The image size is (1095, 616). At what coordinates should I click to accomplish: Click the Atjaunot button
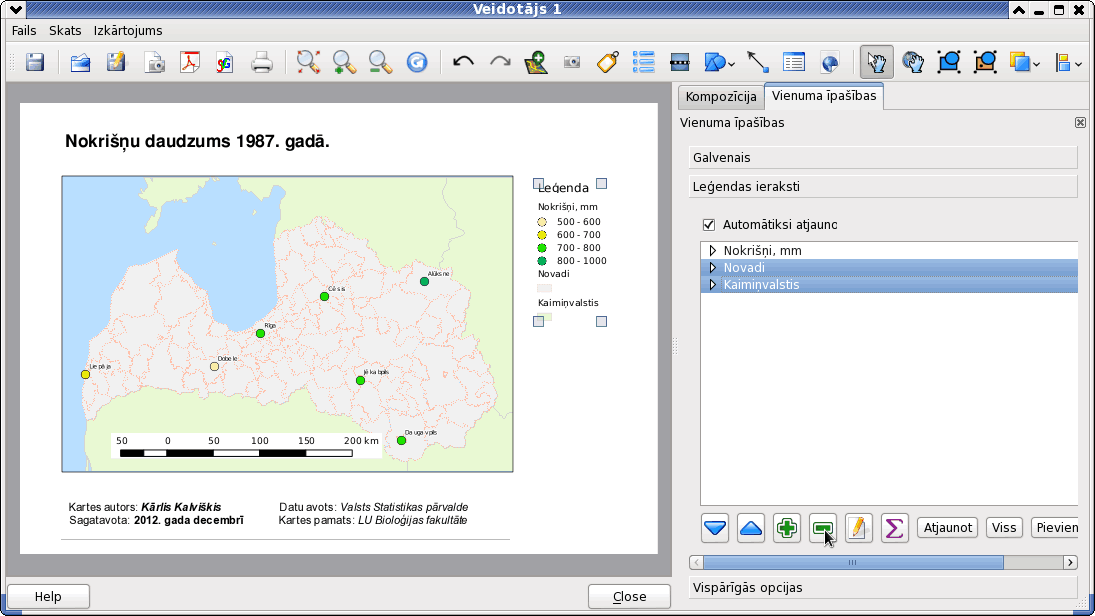948,528
